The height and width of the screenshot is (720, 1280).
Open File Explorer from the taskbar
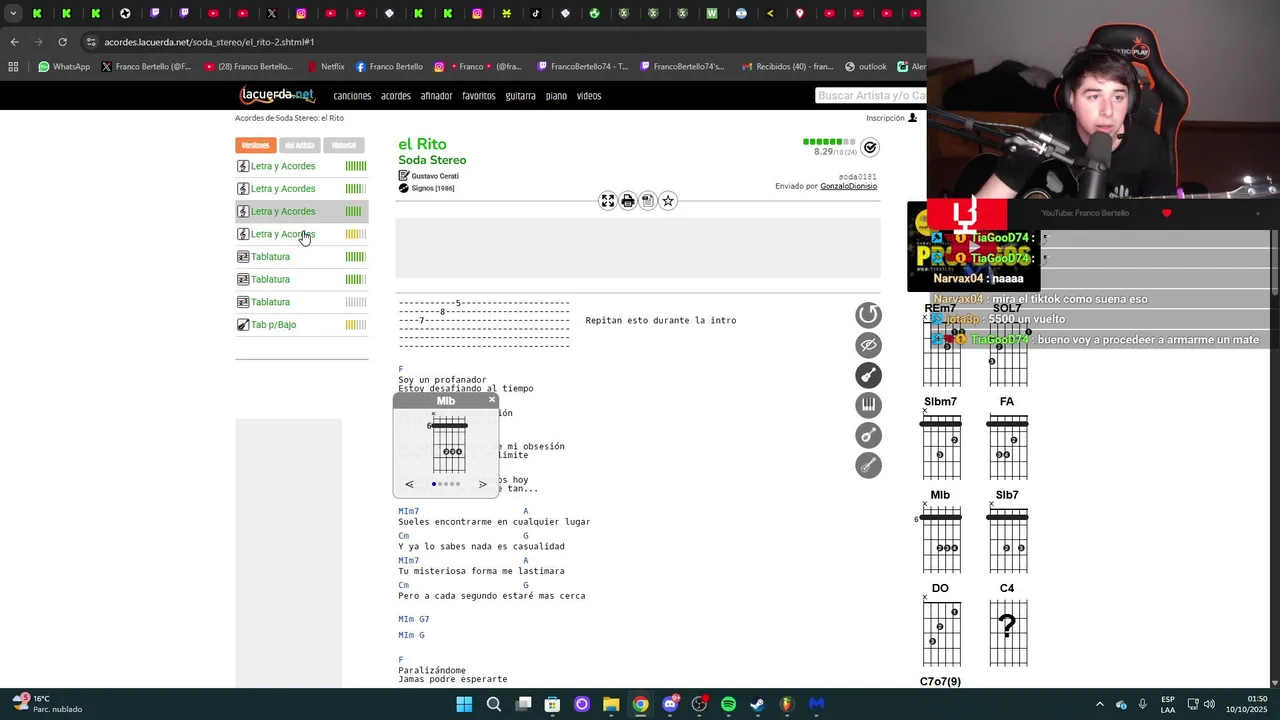(611, 704)
